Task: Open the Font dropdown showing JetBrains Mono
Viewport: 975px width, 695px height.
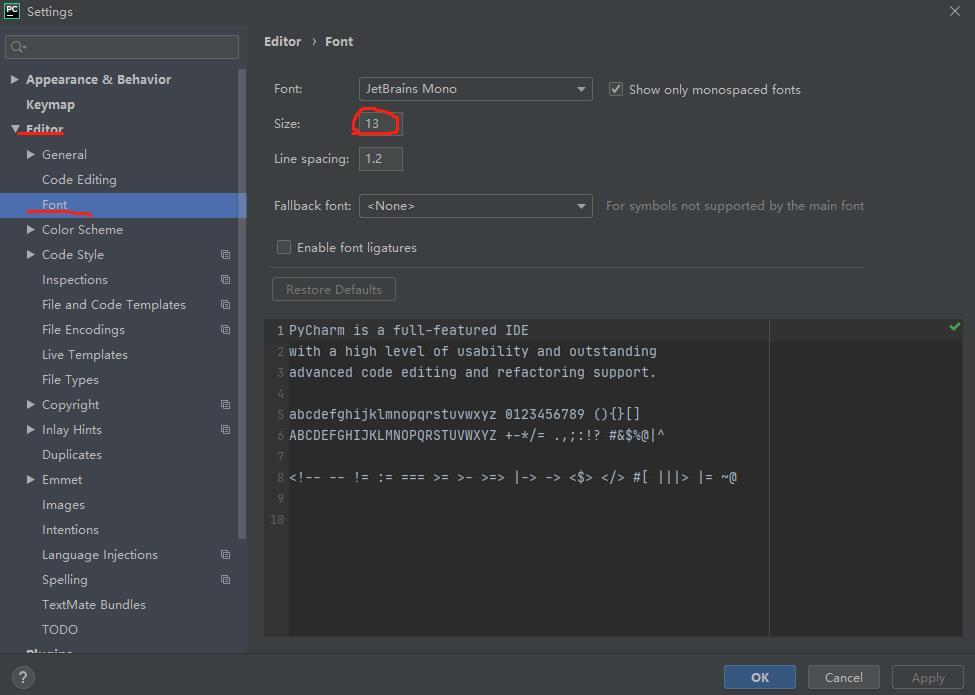Action: click(476, 89)
